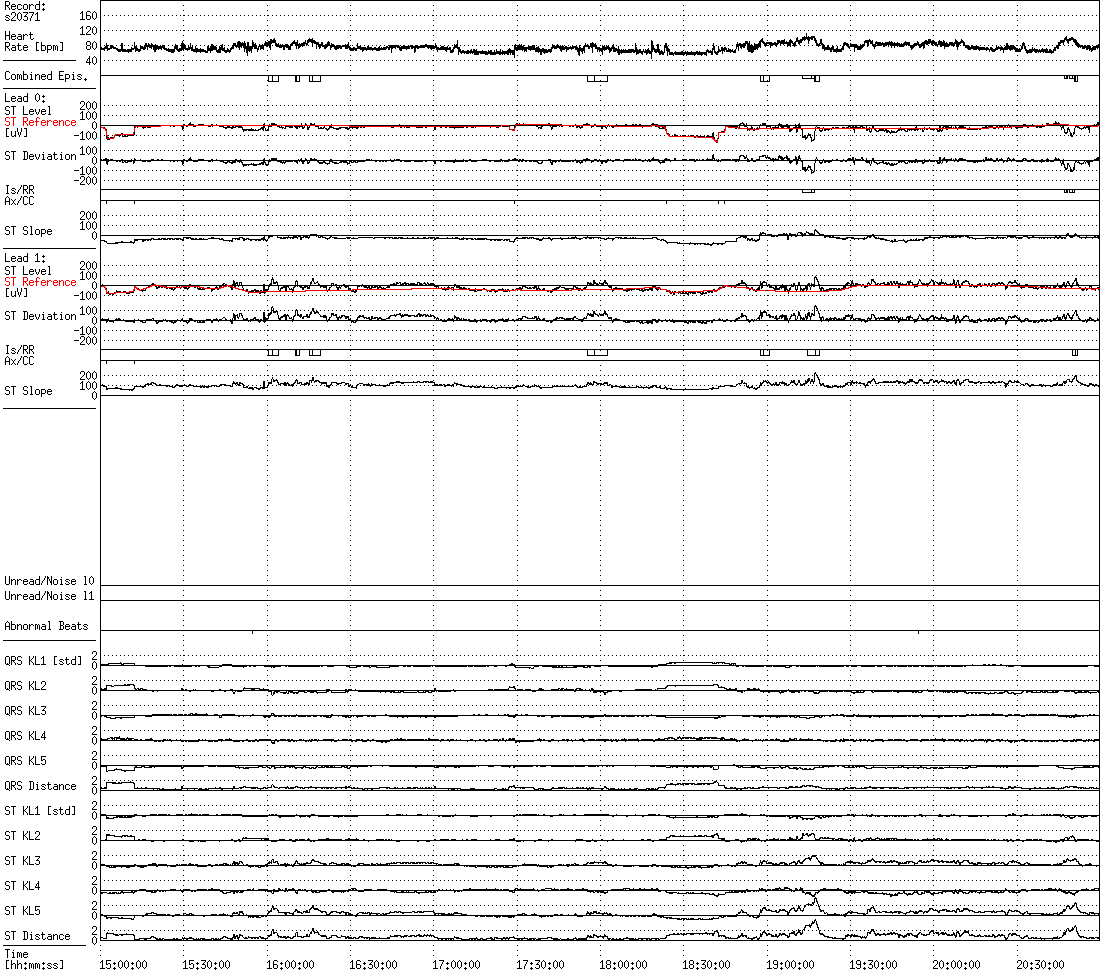Image resolution: width=1100 pixels, height=970 pixels.
Task: Select the 19:00:00 time axis label
Action: coord(792,965)
